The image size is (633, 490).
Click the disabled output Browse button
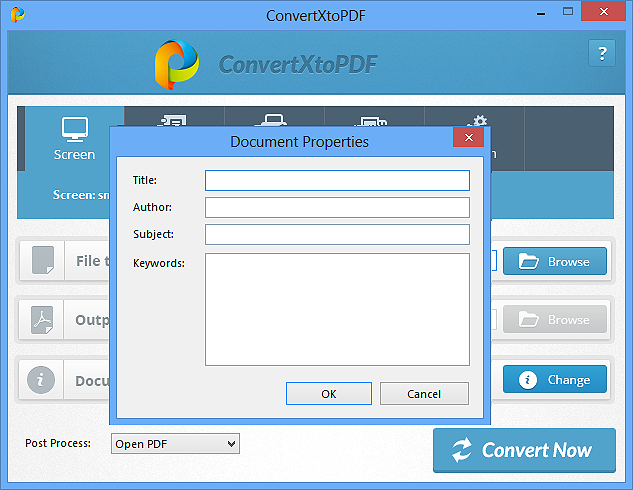tap(555, 319)
